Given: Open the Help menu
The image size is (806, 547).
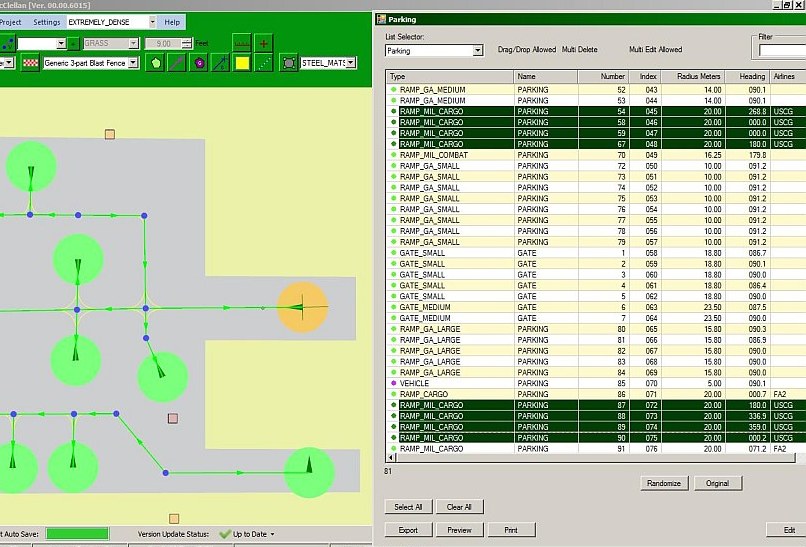Looking at the screenshot, I should pyautogui.click(x=172, y=22).
